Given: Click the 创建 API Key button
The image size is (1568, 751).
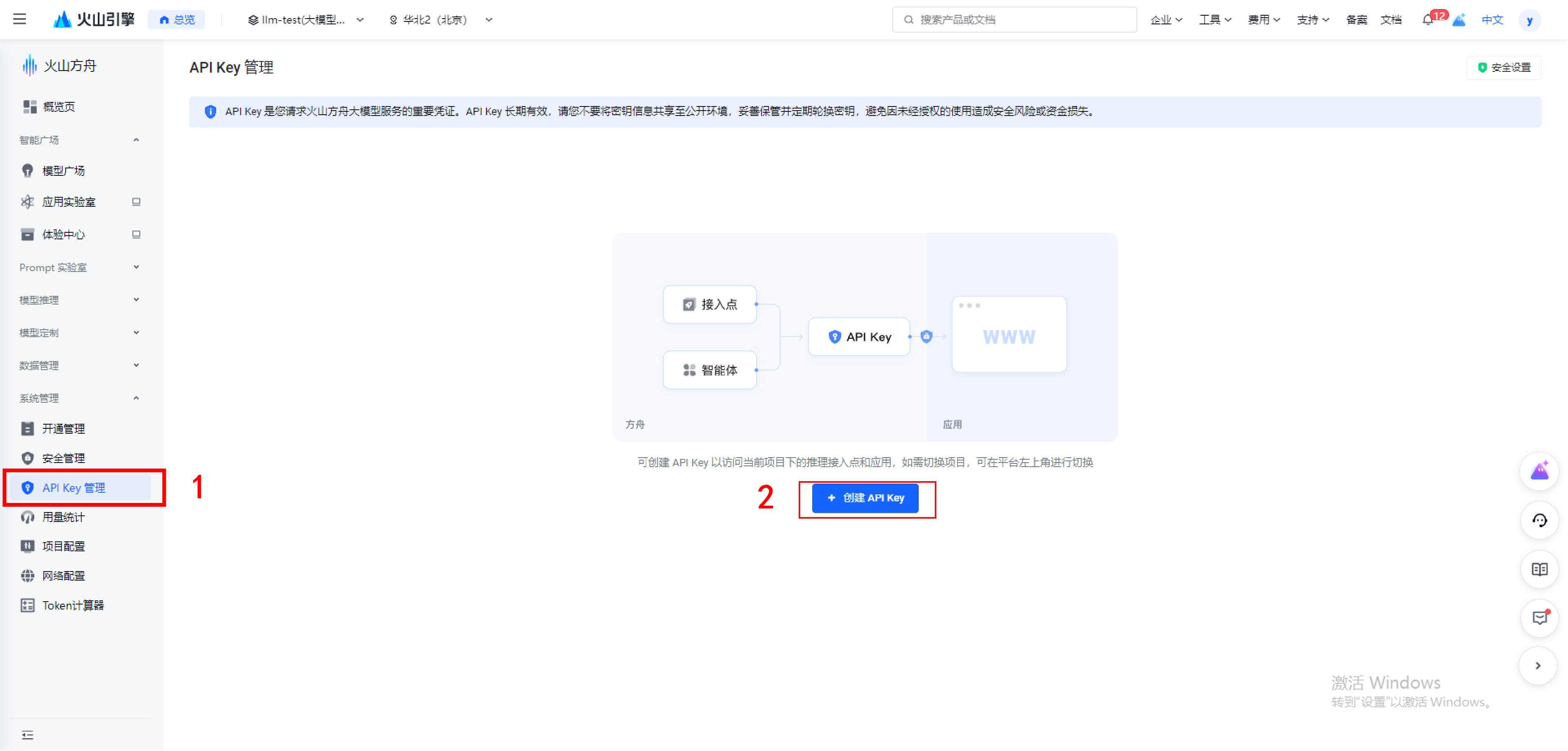Looking at the screenshot, I should pos(865,498).
